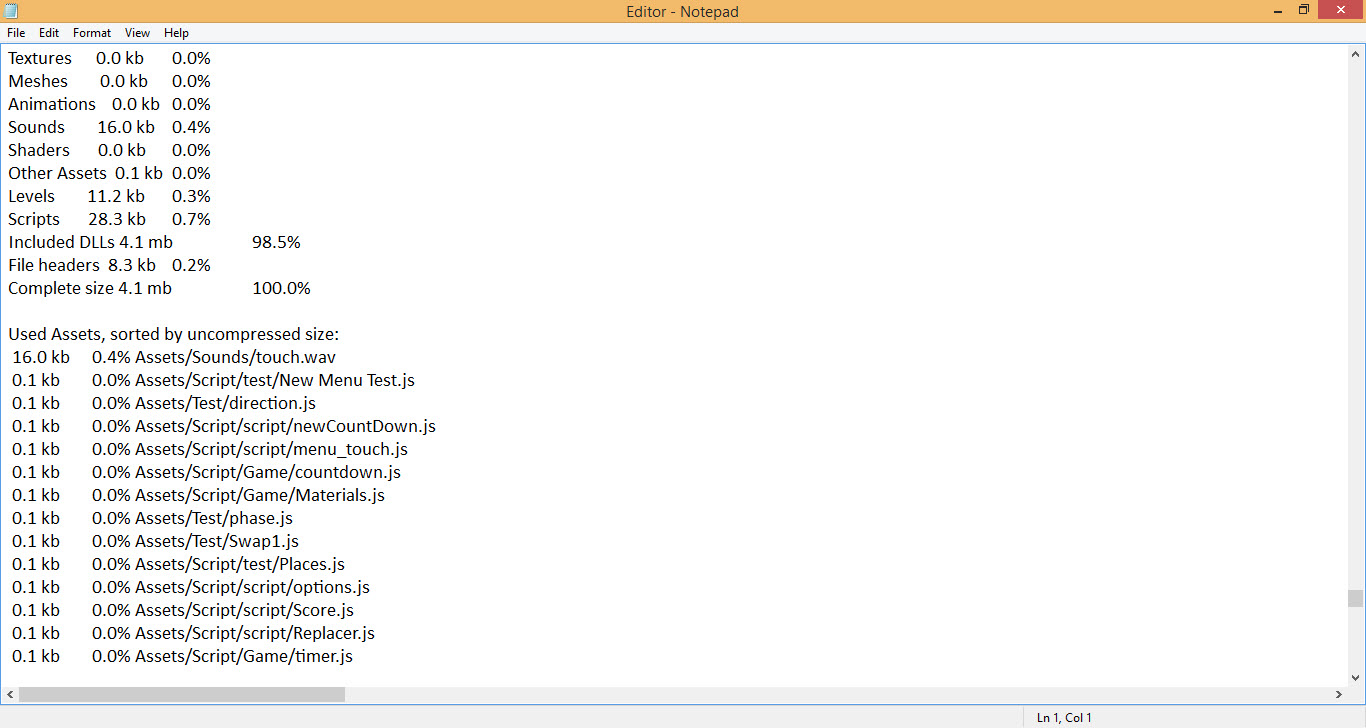Screen dimensions: 1366x728
Task: Click the "Assets/Test/Swap1.js" line
Action: coord(155,541)
